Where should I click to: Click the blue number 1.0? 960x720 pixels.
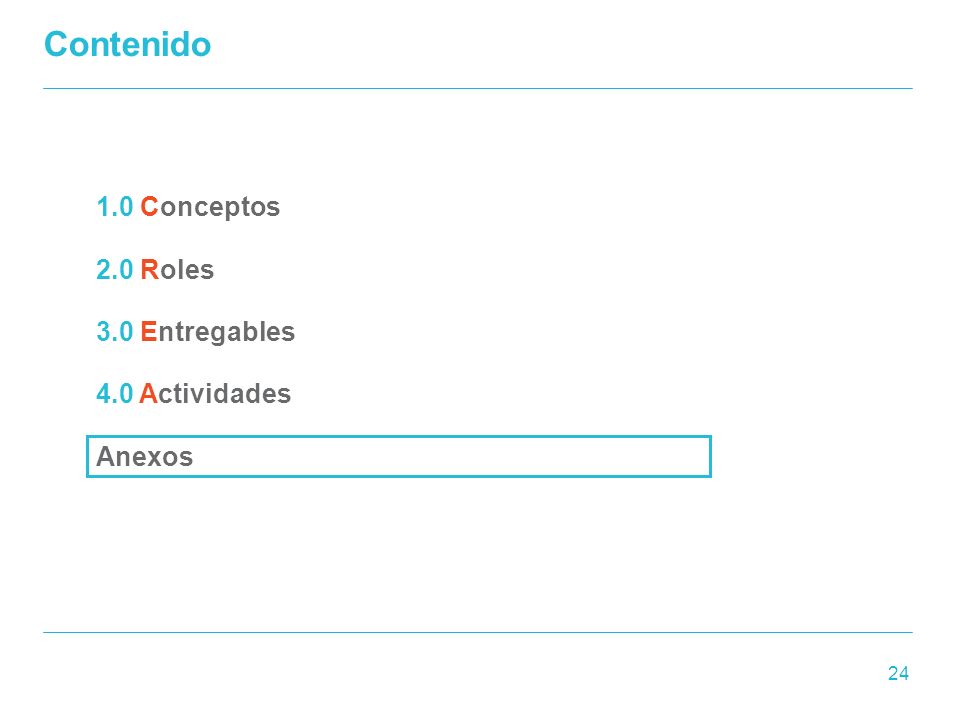tap(114, 207)
